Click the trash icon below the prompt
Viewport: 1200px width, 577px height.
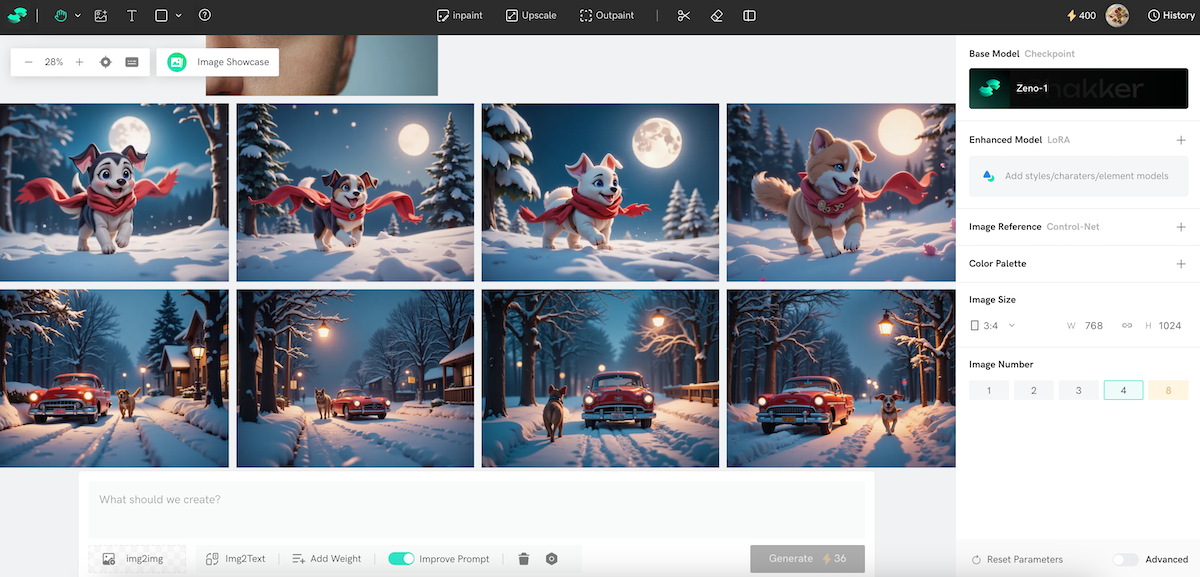coord(523,559)
